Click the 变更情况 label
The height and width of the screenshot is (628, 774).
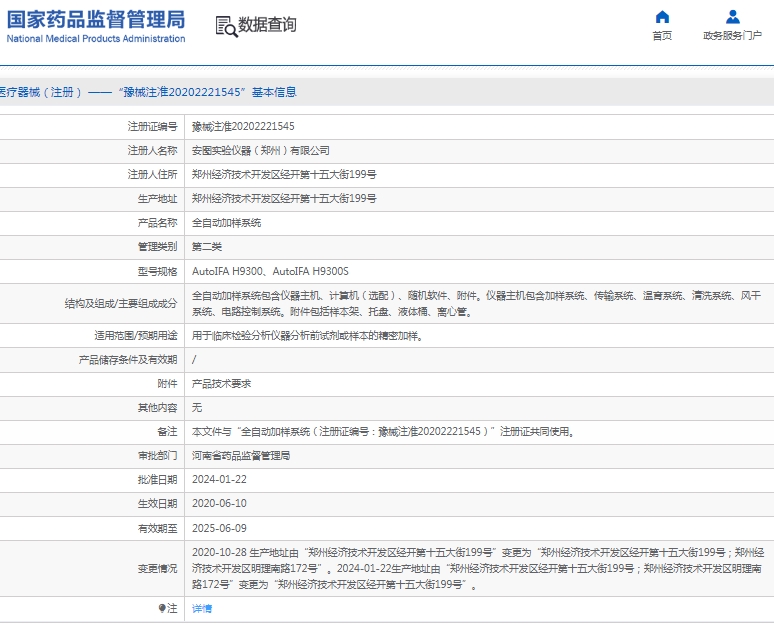point(157,569)
